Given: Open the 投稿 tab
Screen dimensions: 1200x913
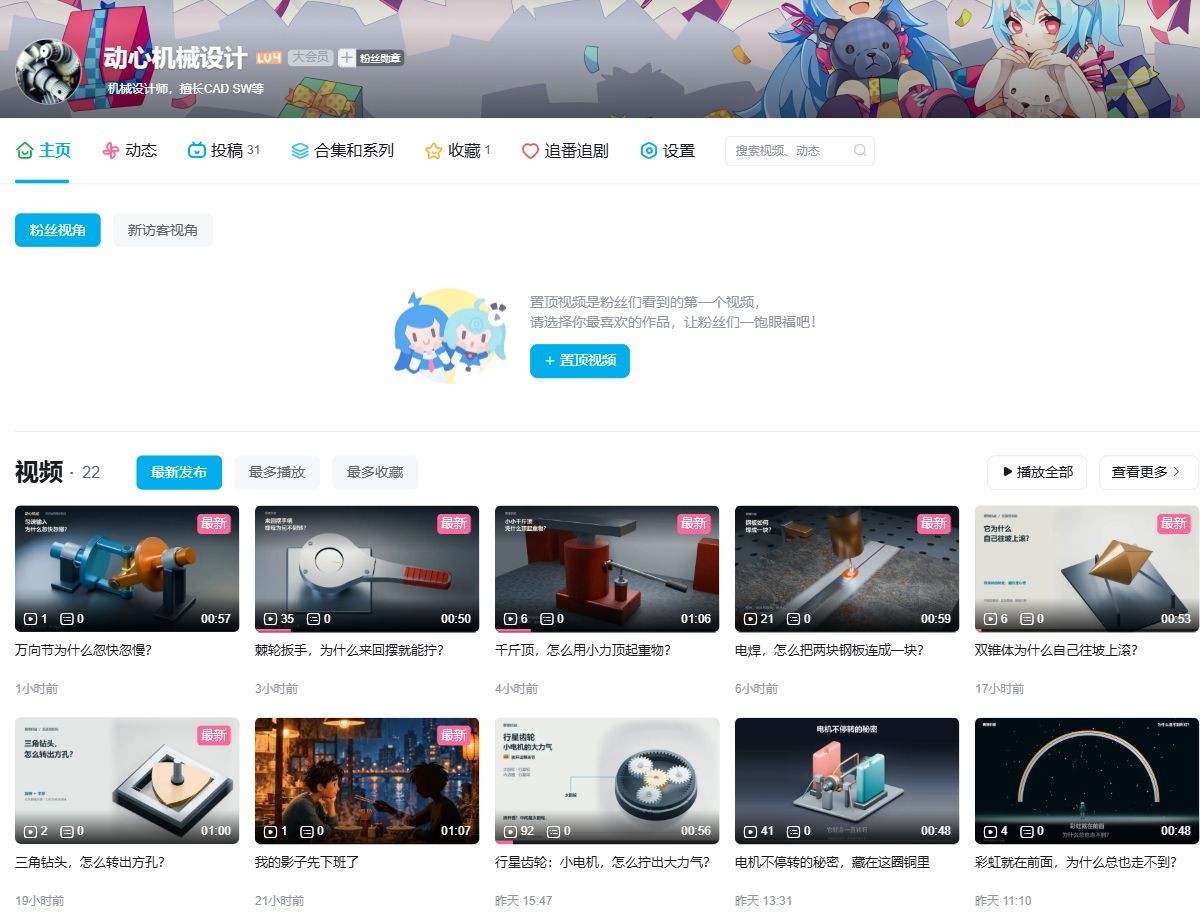Looking at the screenshot, I should point(224,151).
